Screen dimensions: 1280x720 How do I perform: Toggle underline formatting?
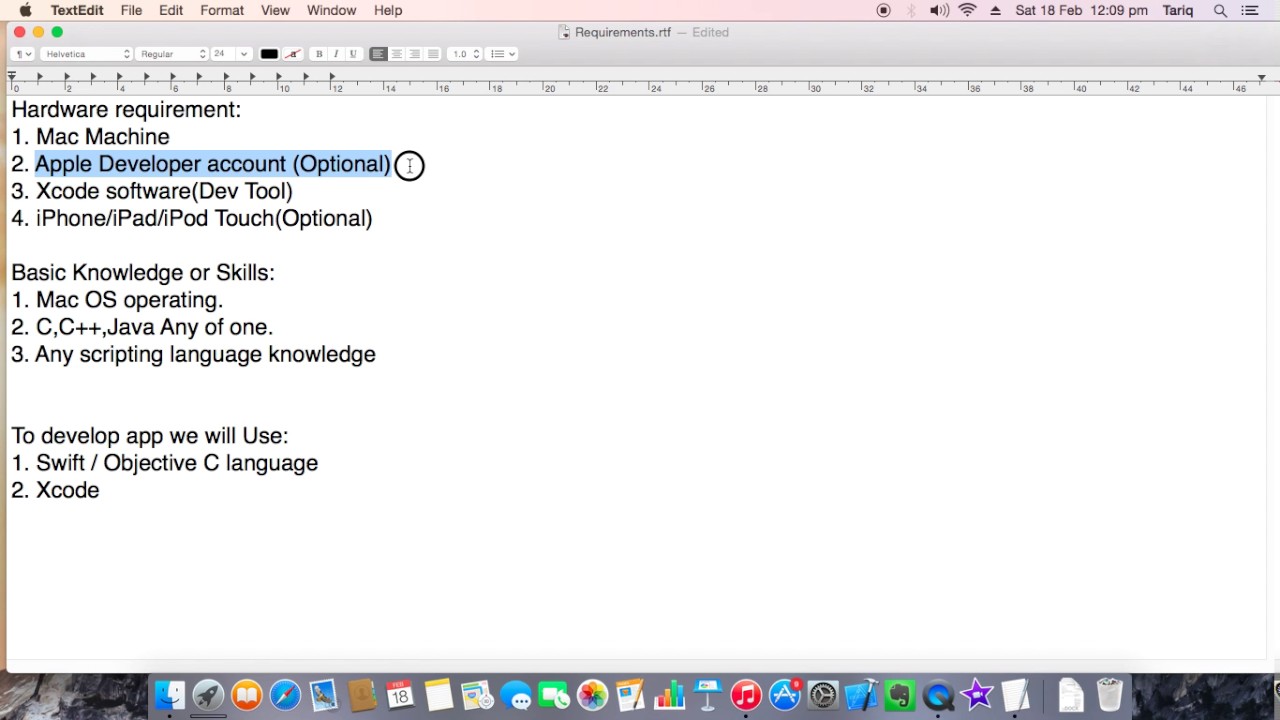pos(353,54)
